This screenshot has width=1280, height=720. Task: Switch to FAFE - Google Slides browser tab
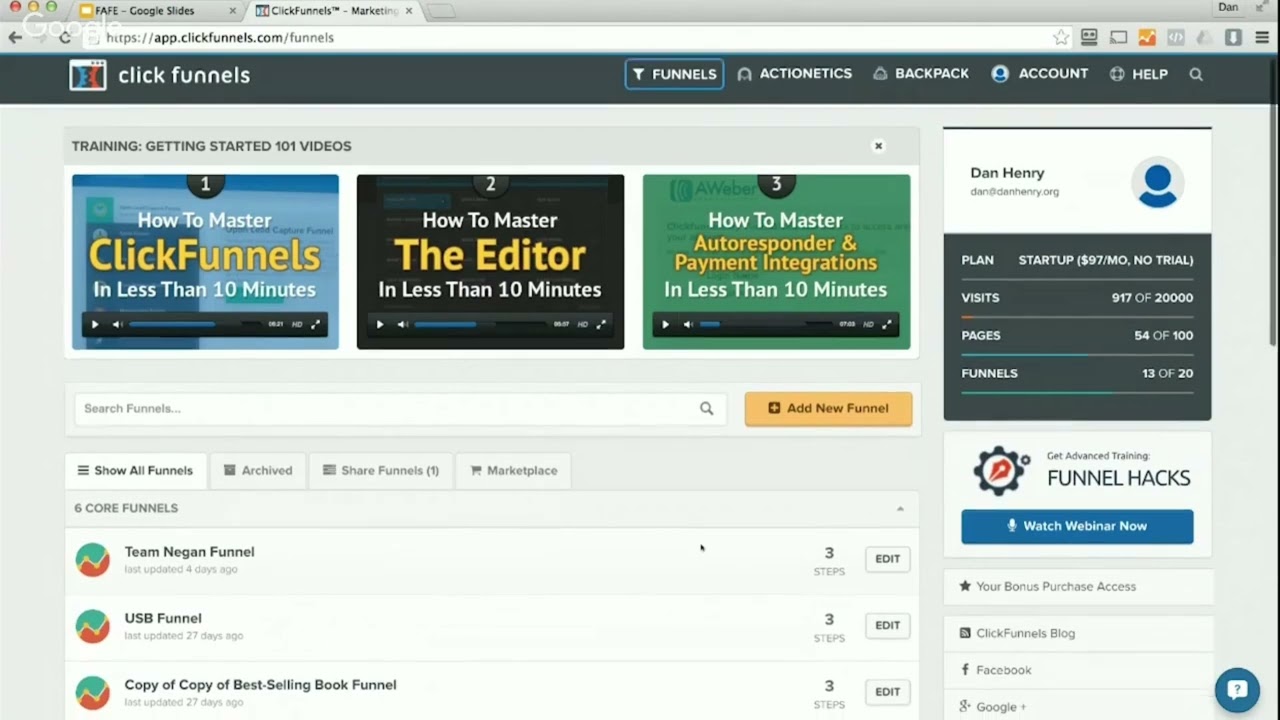158,10
